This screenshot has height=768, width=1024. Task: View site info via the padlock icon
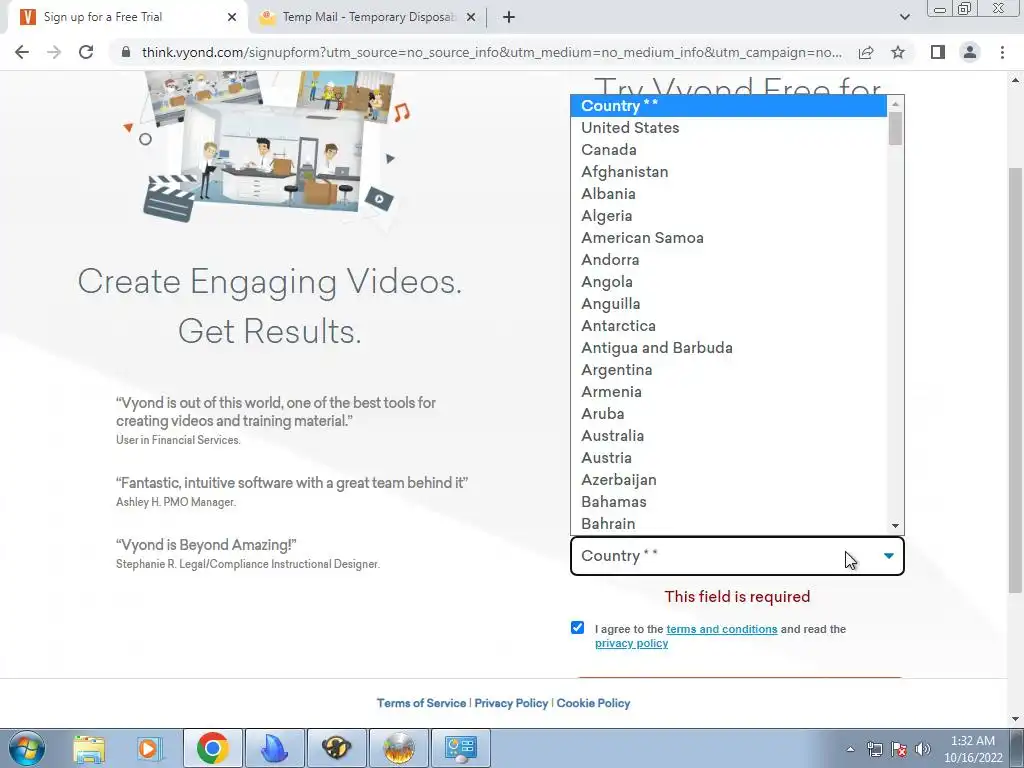tap(126, 52)
